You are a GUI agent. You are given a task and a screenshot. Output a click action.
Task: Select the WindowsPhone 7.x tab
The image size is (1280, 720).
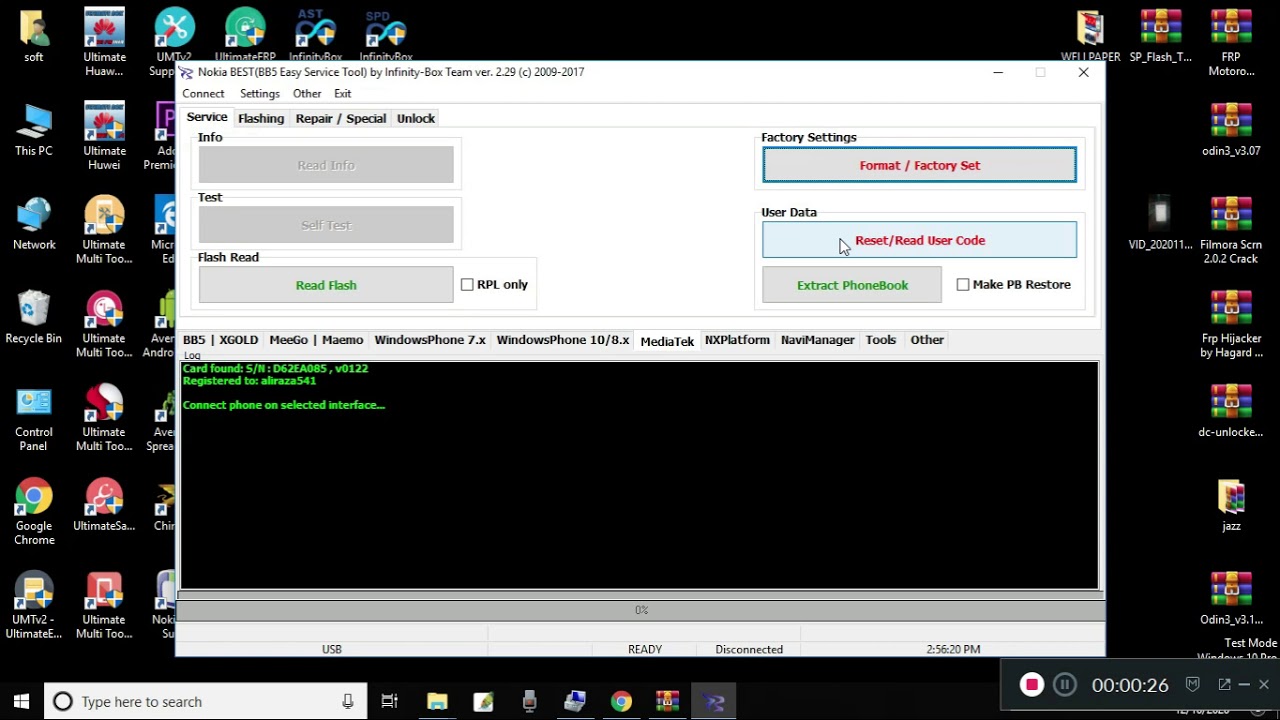tap(430, 340)
